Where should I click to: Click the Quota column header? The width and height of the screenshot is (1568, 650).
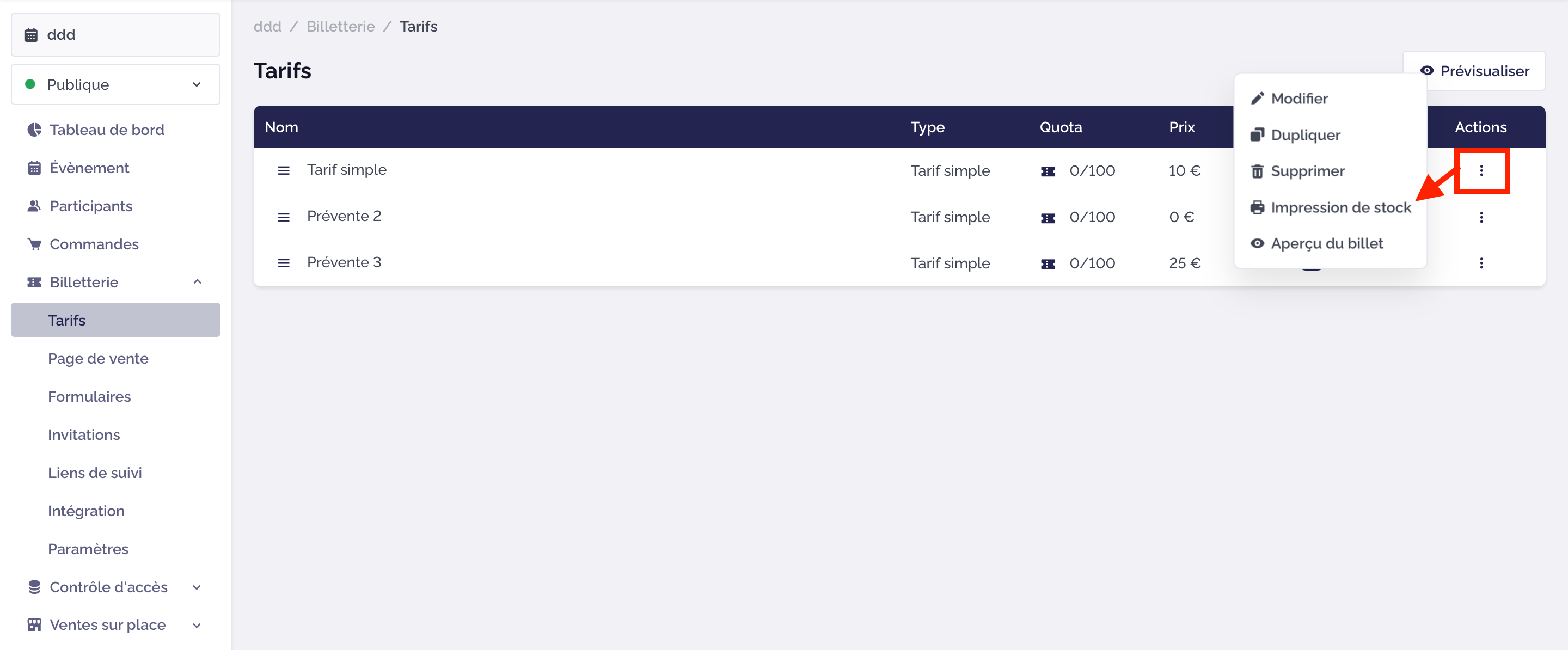(1061, 127)
